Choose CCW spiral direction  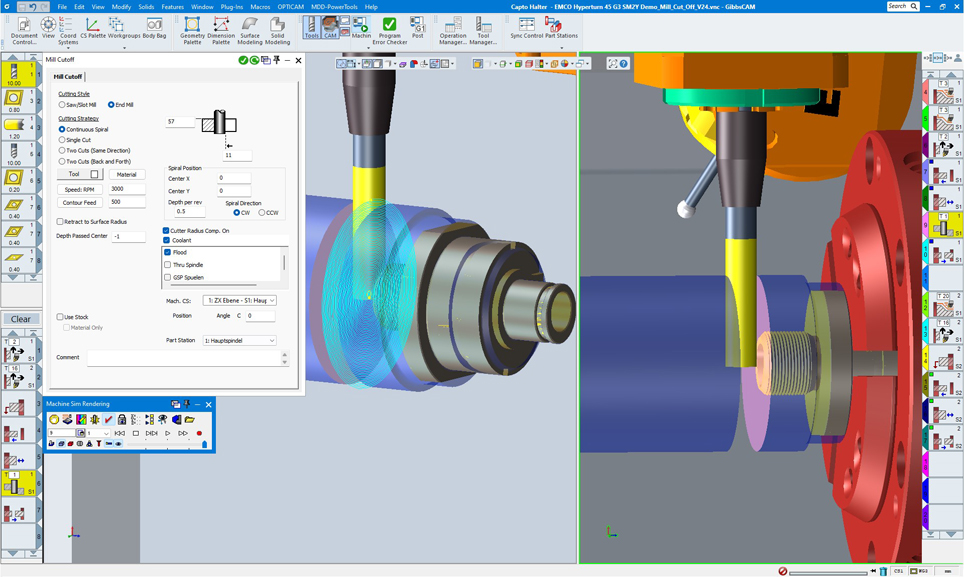(262, 212)
